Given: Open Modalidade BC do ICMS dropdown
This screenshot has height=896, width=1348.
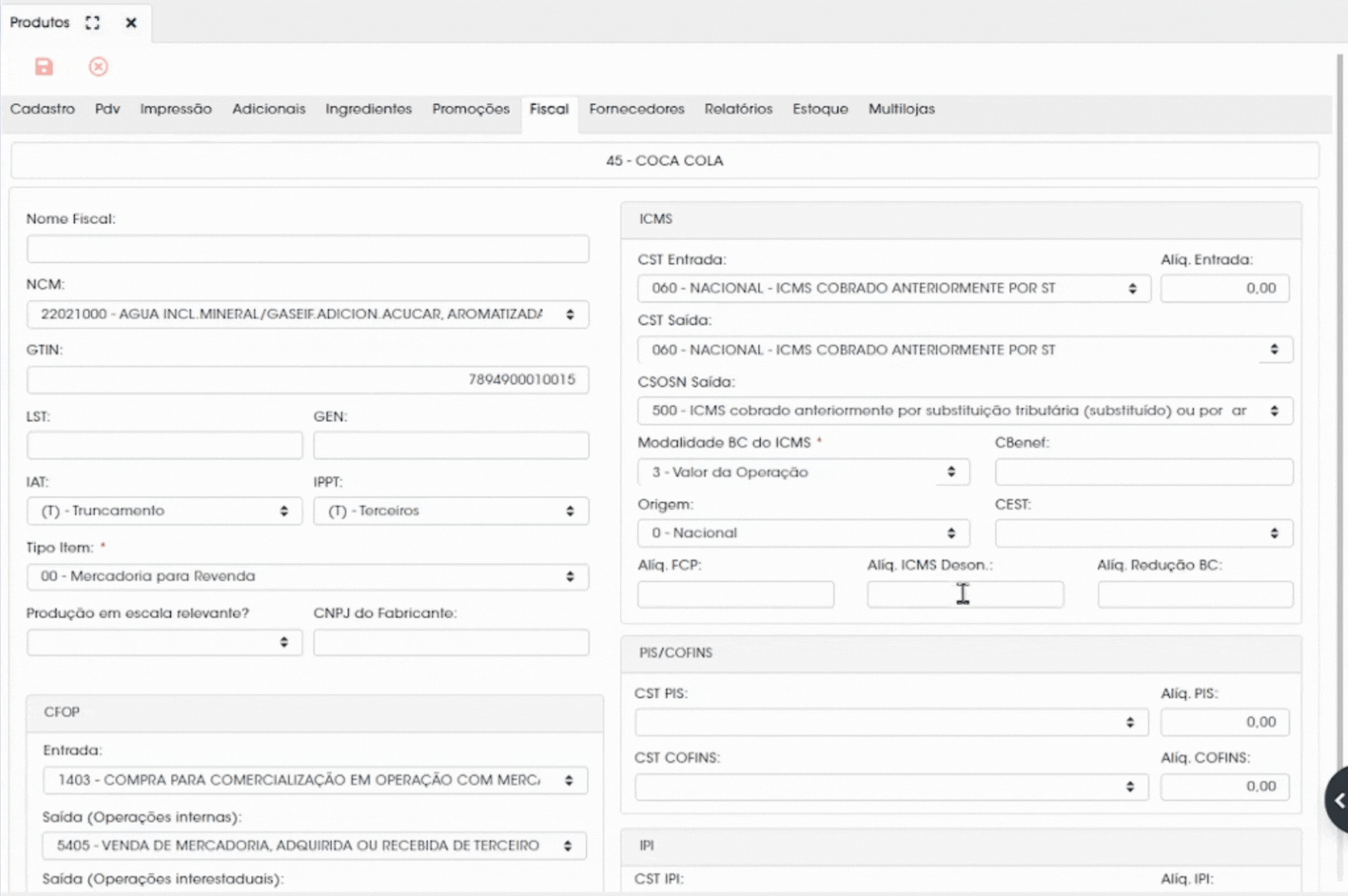Looking at the screenshot, I should click(803, 472).
